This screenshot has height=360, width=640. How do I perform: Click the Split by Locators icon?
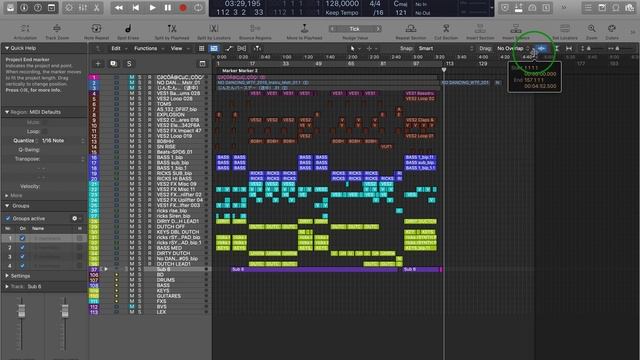click(213, 29)
